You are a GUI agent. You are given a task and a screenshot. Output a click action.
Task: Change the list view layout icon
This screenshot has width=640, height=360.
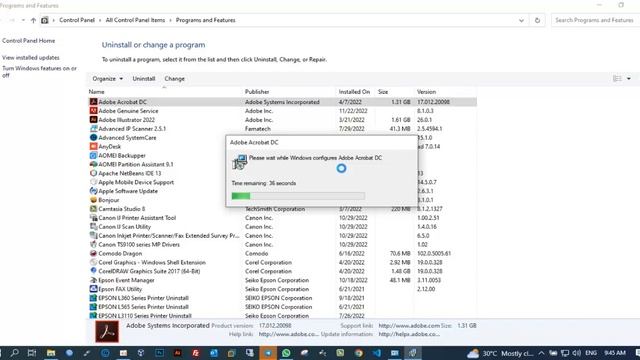click(x=617, y=78)
